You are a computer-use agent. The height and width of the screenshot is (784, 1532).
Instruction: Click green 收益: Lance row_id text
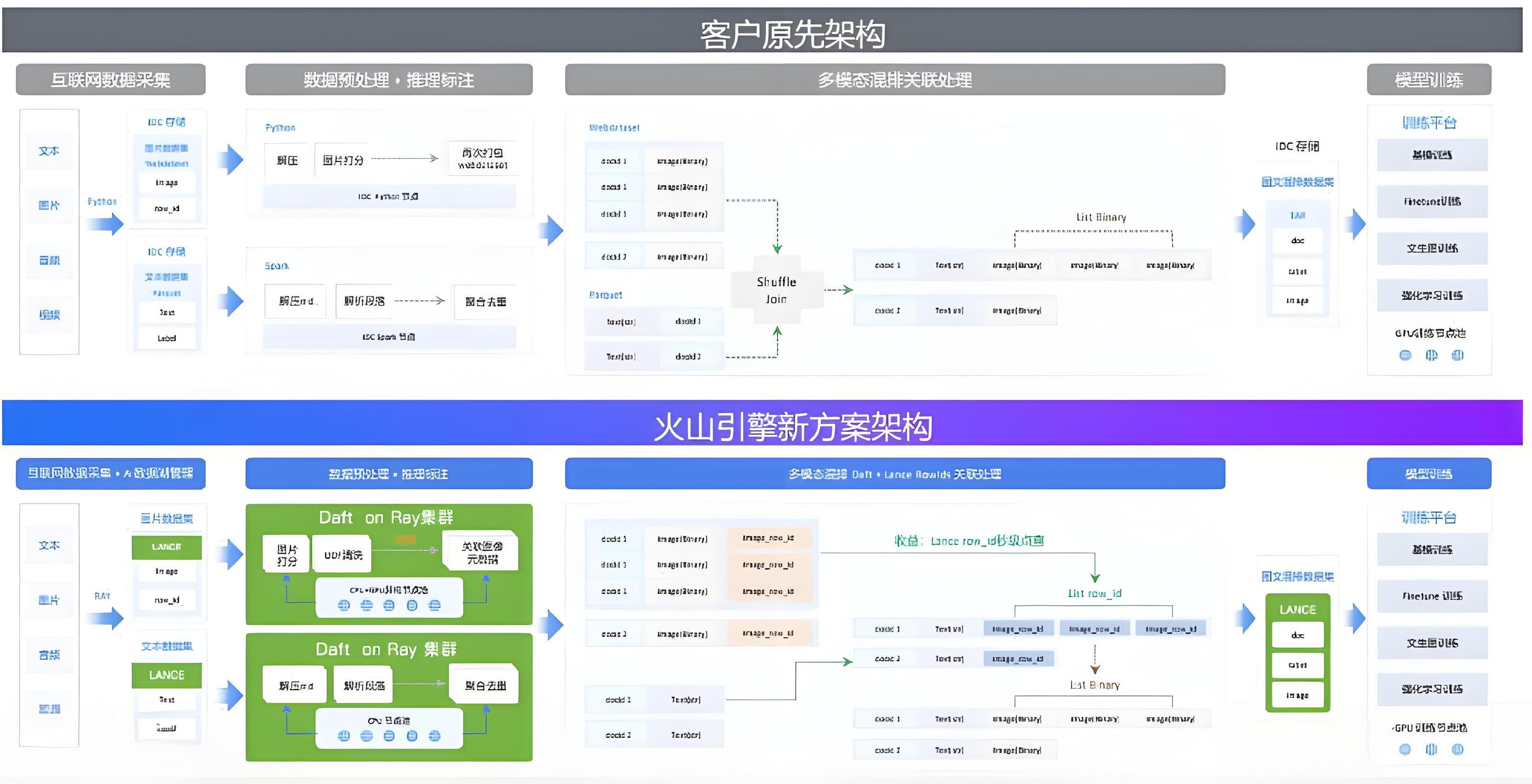[x=969, y=541]
